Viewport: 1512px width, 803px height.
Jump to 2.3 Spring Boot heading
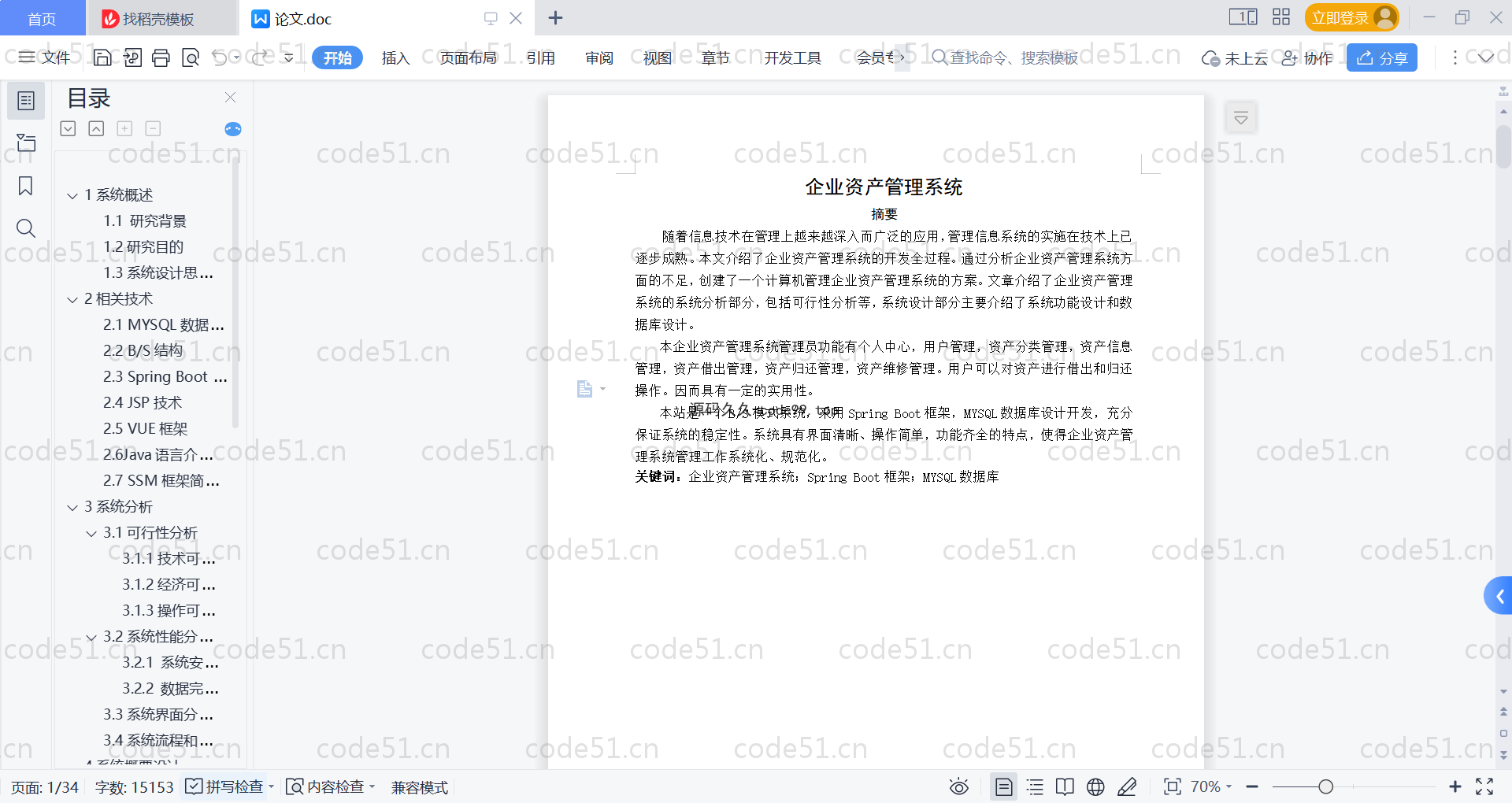pyautogui.click(x=165, y=377)
